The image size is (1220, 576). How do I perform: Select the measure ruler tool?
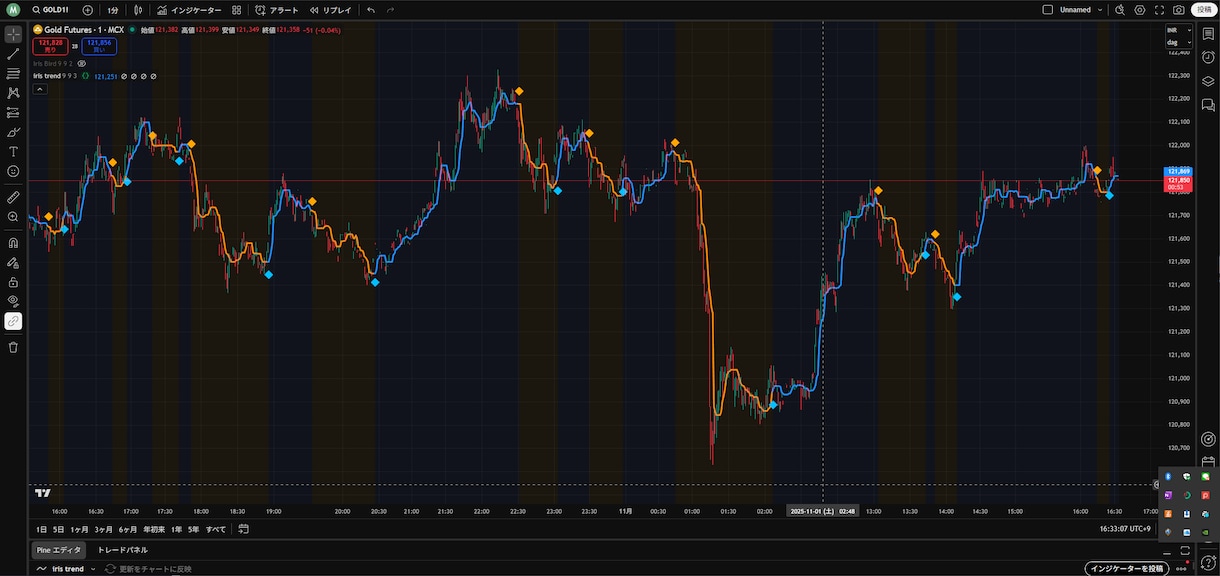[13, 197]
